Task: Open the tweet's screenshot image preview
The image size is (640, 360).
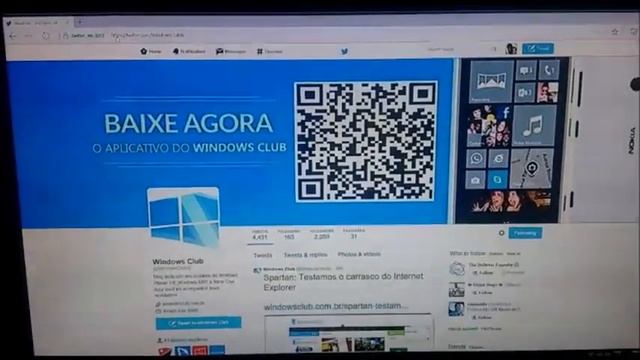Action: [x=348, y=333]
